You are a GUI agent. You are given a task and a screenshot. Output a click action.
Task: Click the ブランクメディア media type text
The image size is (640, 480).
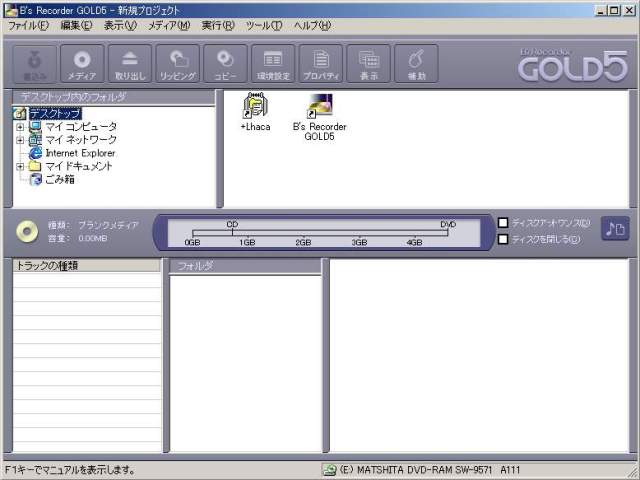pos(109,225)
